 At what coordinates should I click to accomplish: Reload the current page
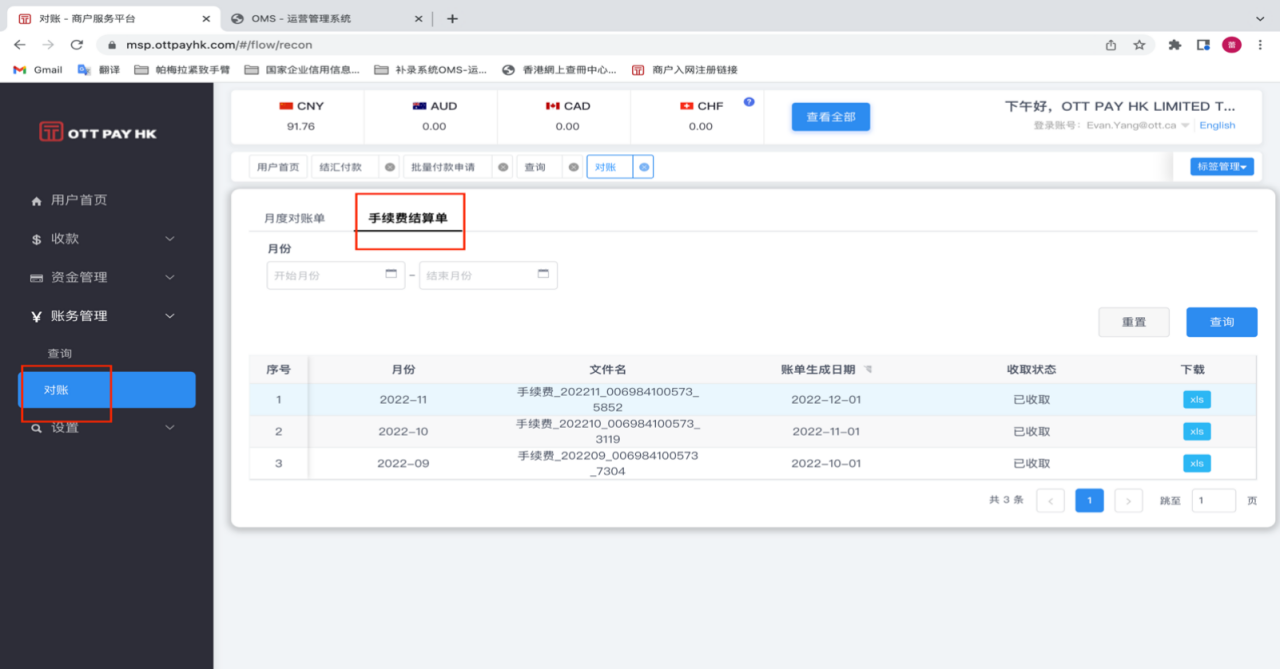point(76,45)
